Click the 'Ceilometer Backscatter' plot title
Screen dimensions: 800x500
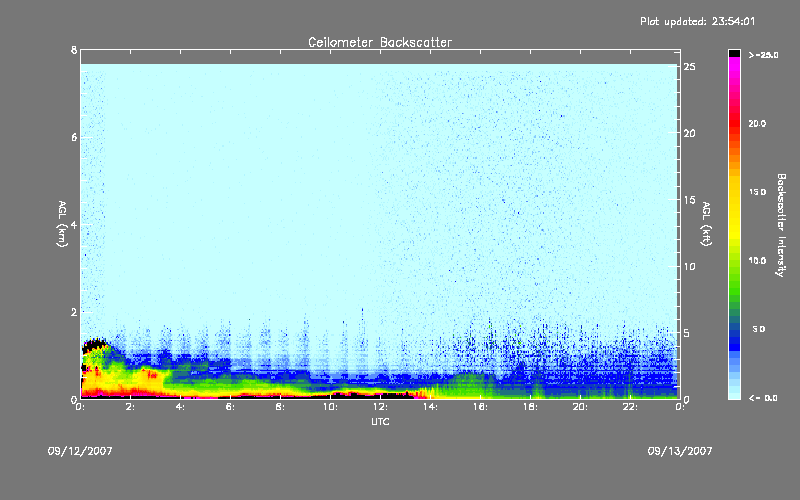(380, 42)
